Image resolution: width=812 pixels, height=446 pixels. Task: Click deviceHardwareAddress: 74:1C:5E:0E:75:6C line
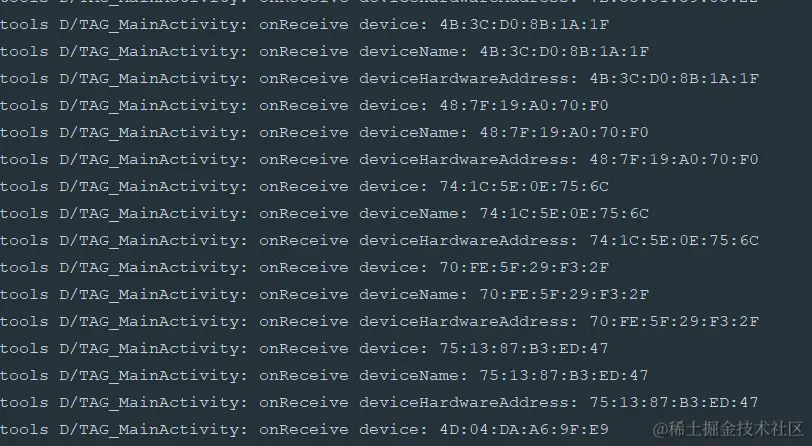tap(380, 240)
